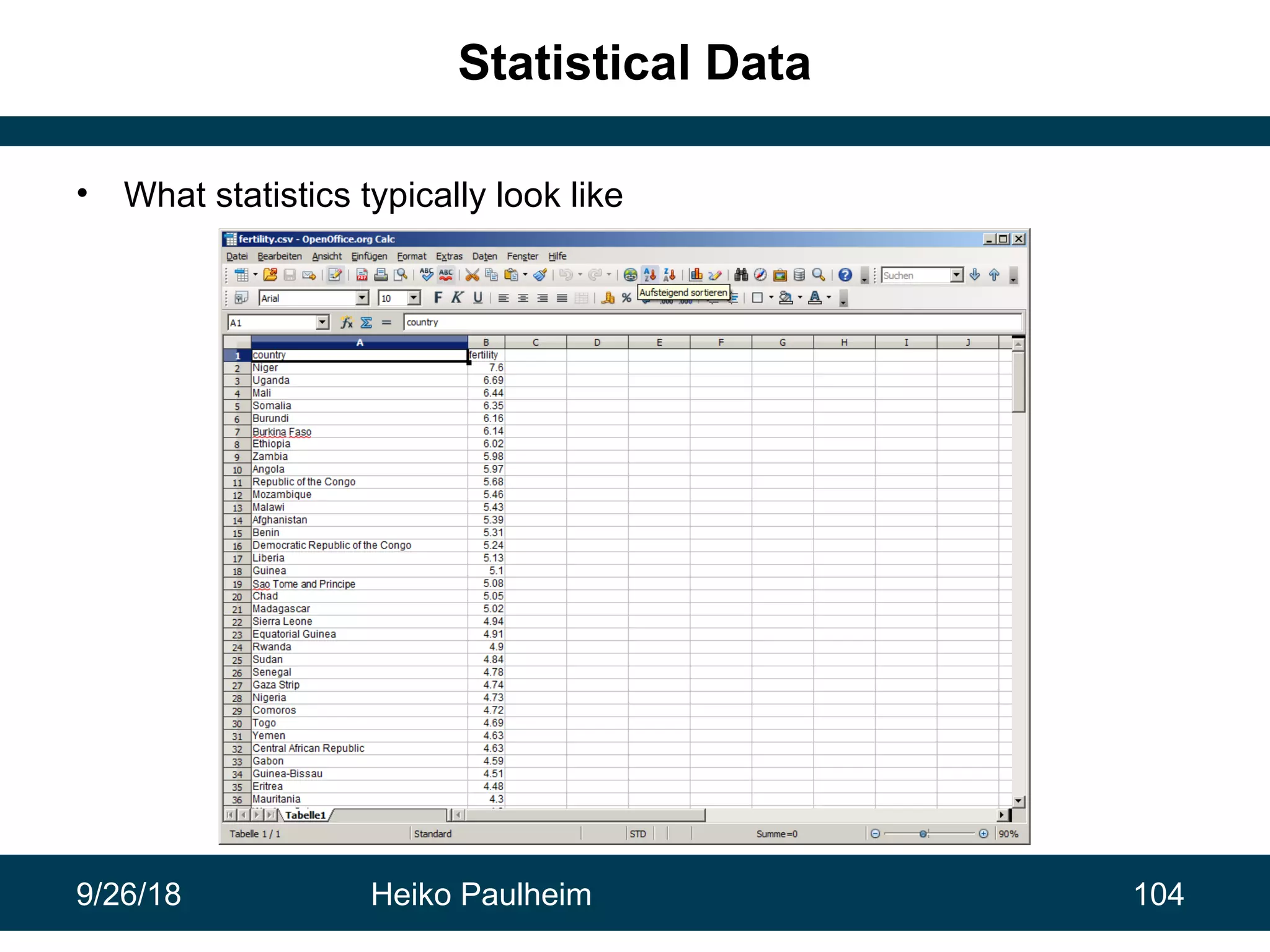The width and height of the screenshot is (1270, 952).
Task: Open the Ansicht menu
Action: 327,256
